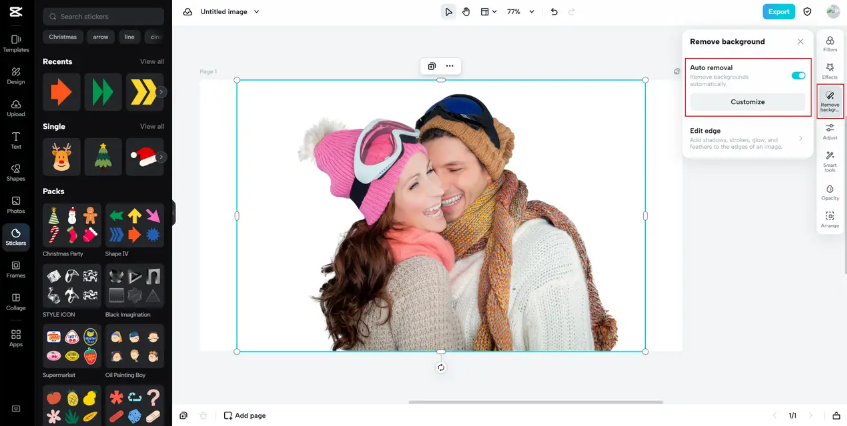The width and height of the screenshot is (847, 426).
Task: Open the Adjust tool on right toolbar
Action: [830, 132]
